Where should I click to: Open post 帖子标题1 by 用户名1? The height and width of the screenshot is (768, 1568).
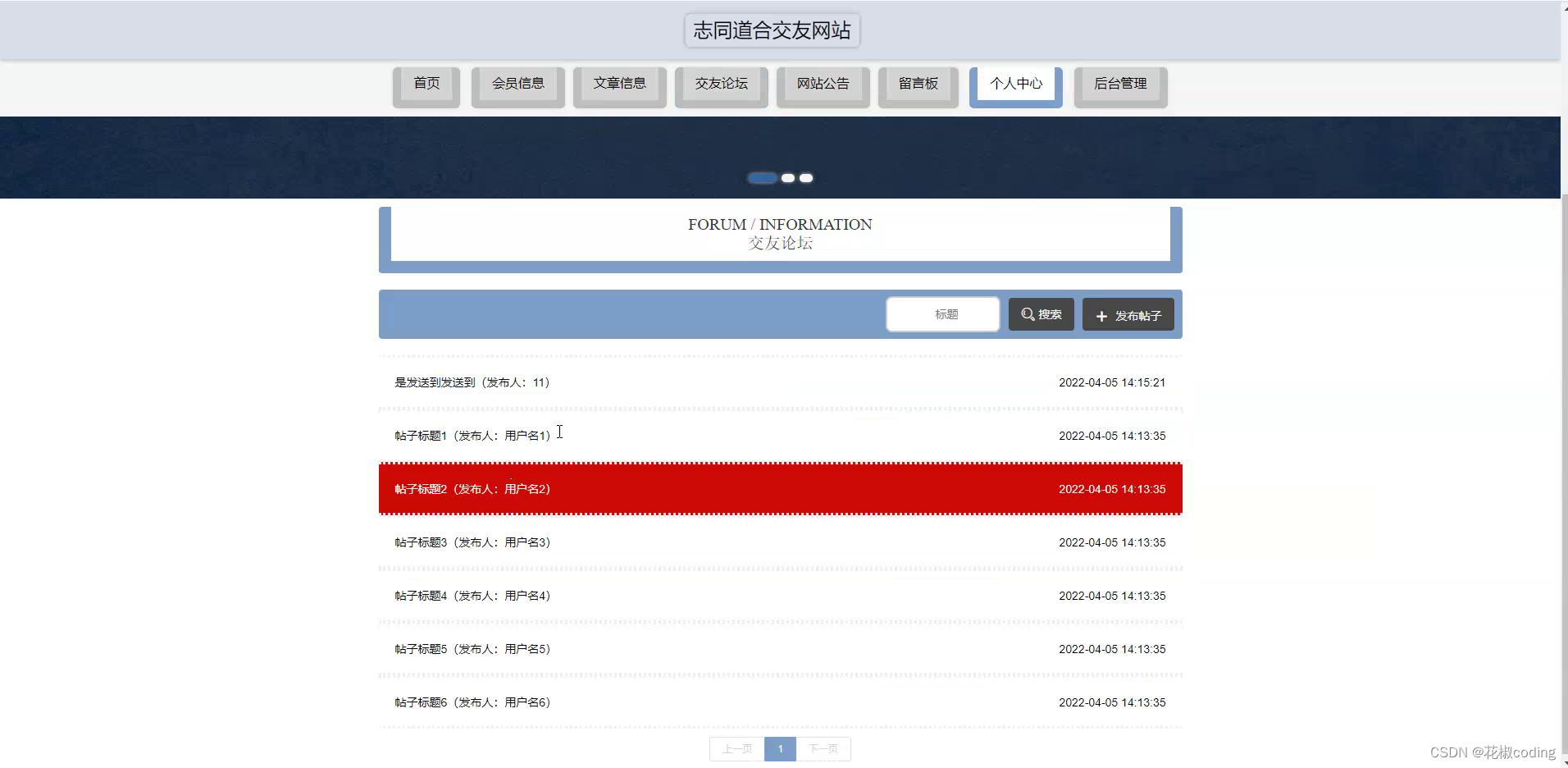(x=781, y=436)
